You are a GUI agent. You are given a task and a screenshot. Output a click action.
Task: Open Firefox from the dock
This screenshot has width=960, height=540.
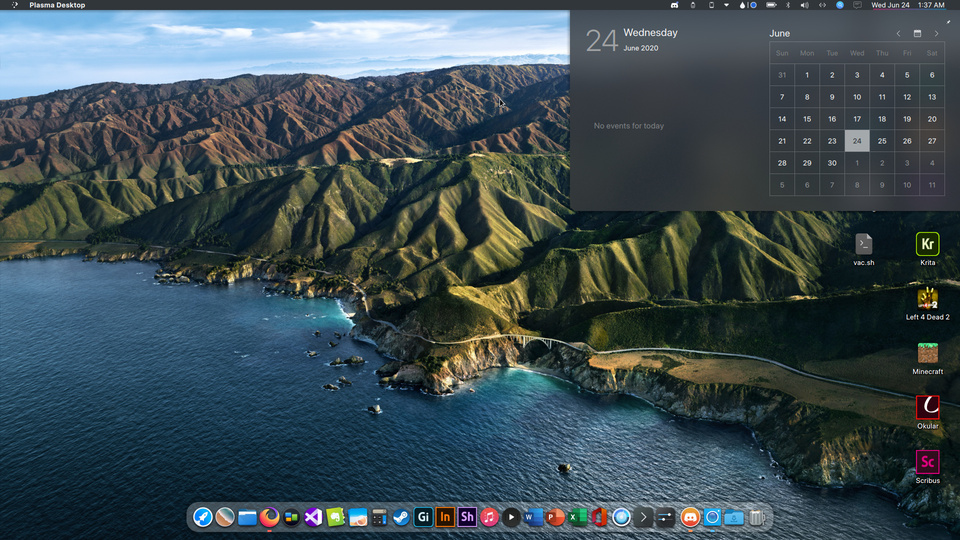(270, 517)
